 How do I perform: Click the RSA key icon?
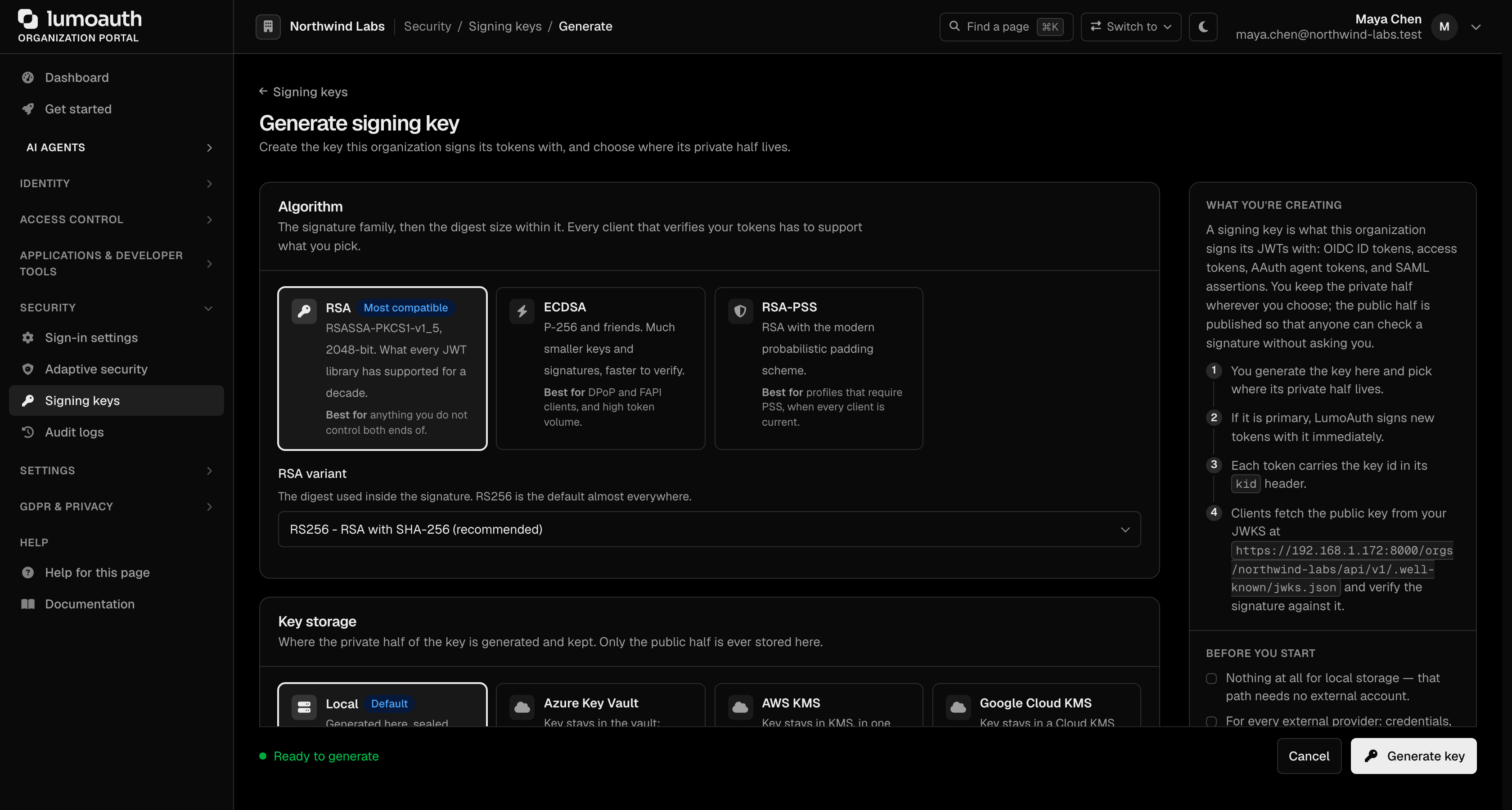(x=304, y=311)
